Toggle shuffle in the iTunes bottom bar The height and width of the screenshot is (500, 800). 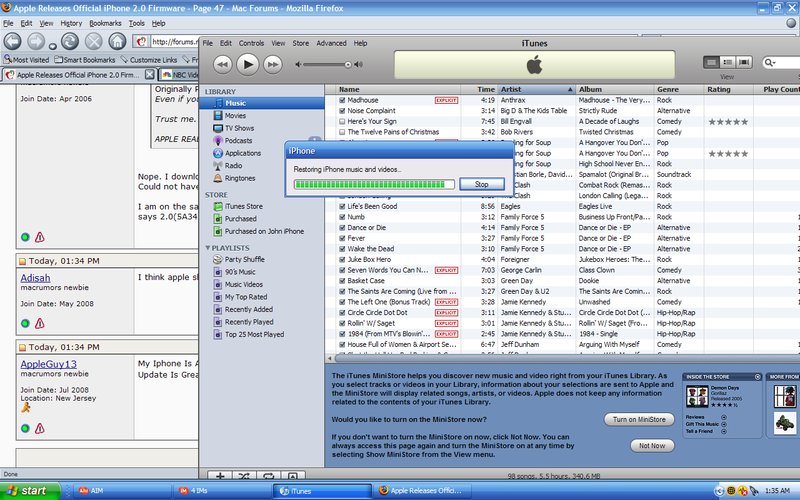click(244, 476)
